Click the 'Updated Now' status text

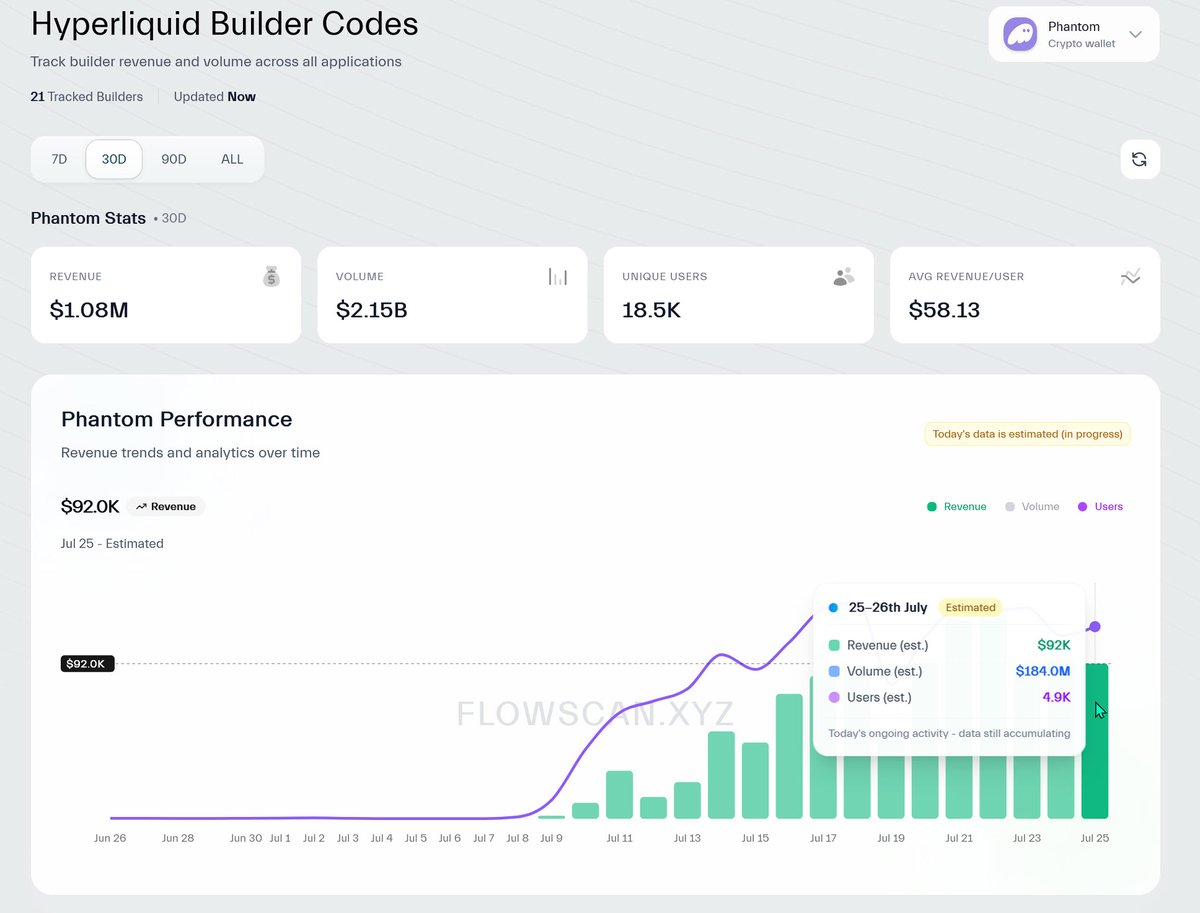(214, 97)
